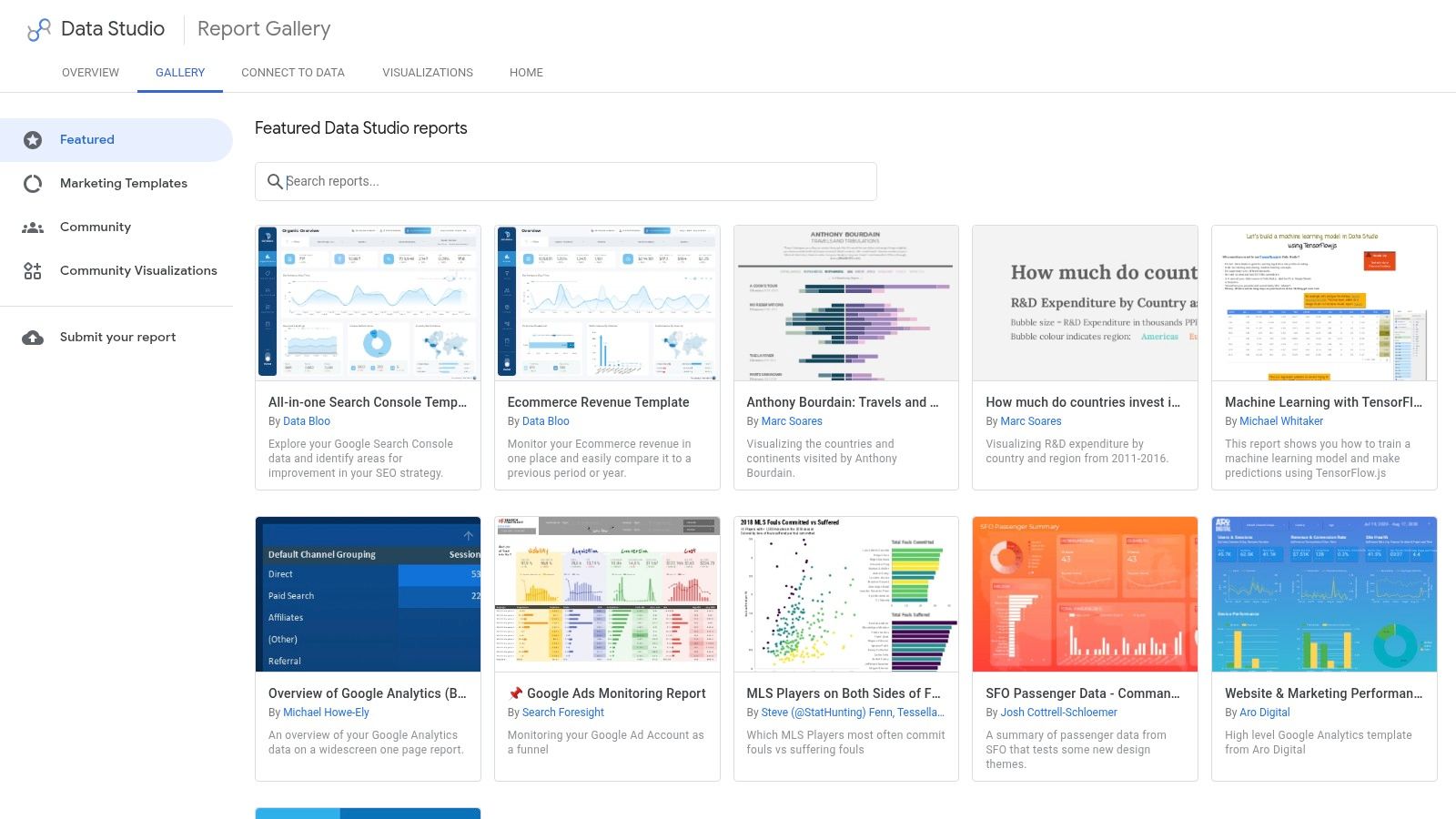Switch to the Overview tab
The image size is (1456, 819).
click(90, 73)
